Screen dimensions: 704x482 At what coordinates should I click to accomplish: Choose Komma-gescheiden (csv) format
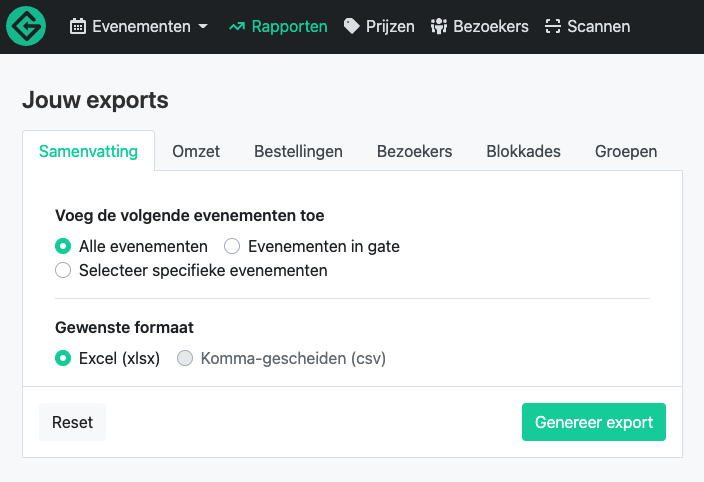[x=185, y=358]
